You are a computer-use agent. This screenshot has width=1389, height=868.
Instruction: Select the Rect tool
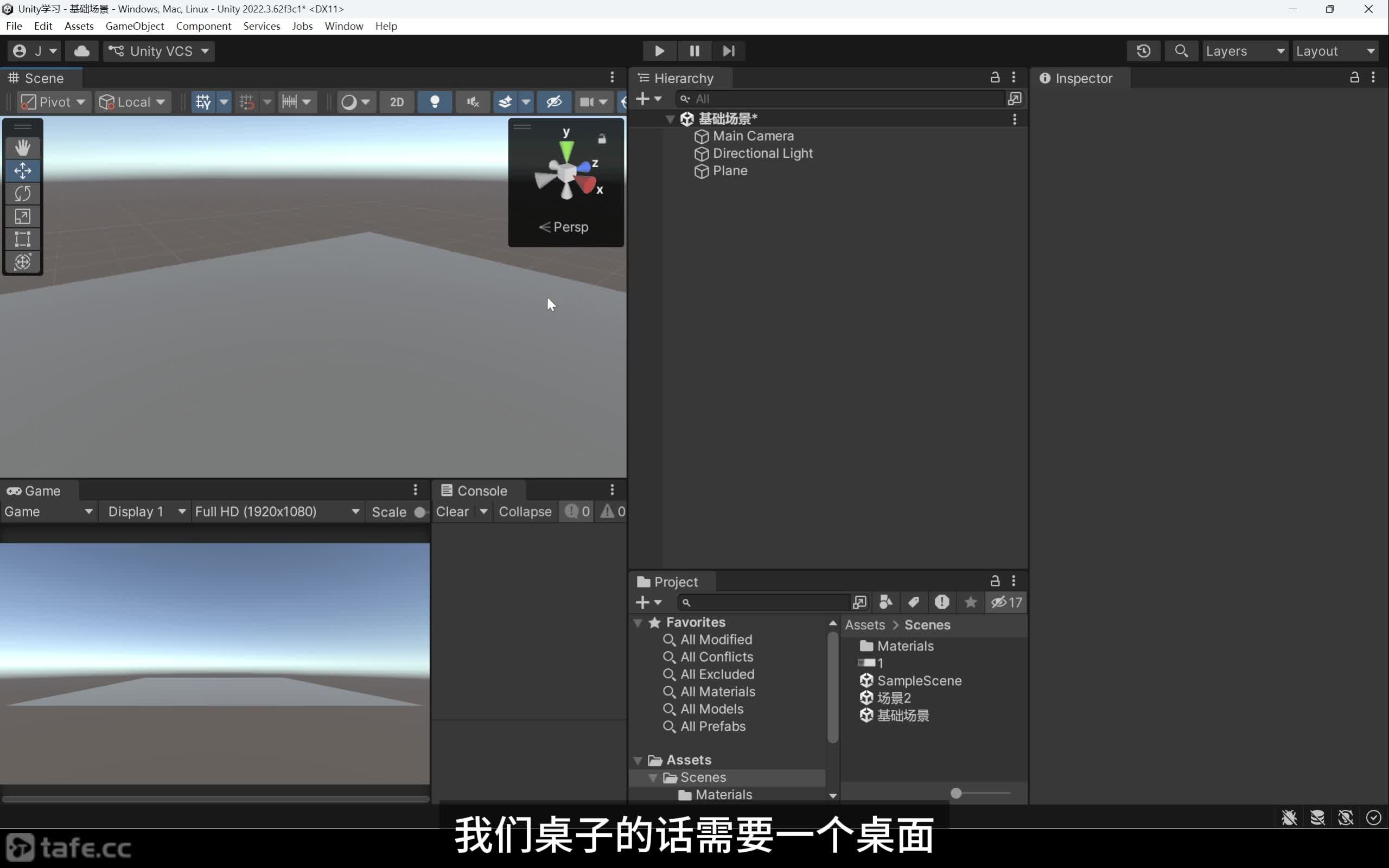tap(22, 239)
